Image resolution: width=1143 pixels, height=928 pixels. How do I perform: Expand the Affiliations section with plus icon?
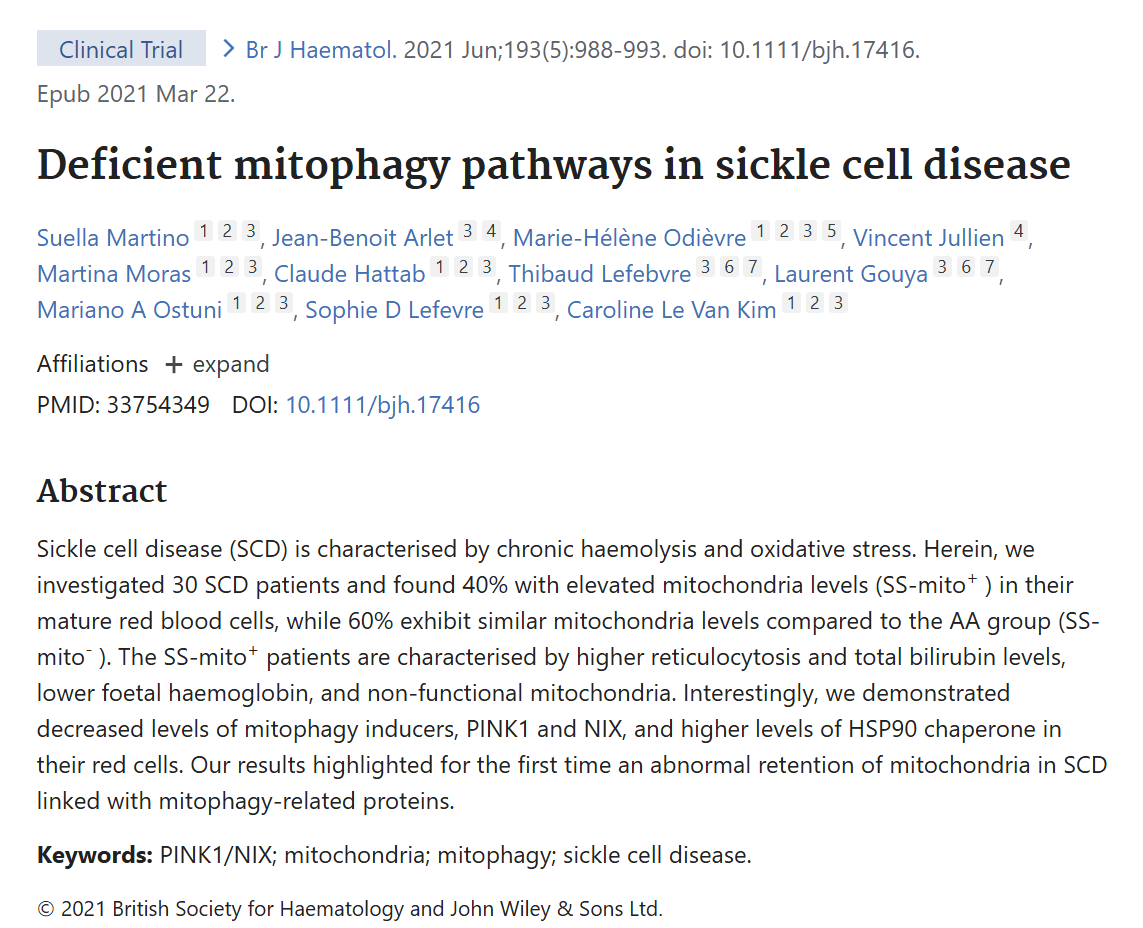pos(217,364)
